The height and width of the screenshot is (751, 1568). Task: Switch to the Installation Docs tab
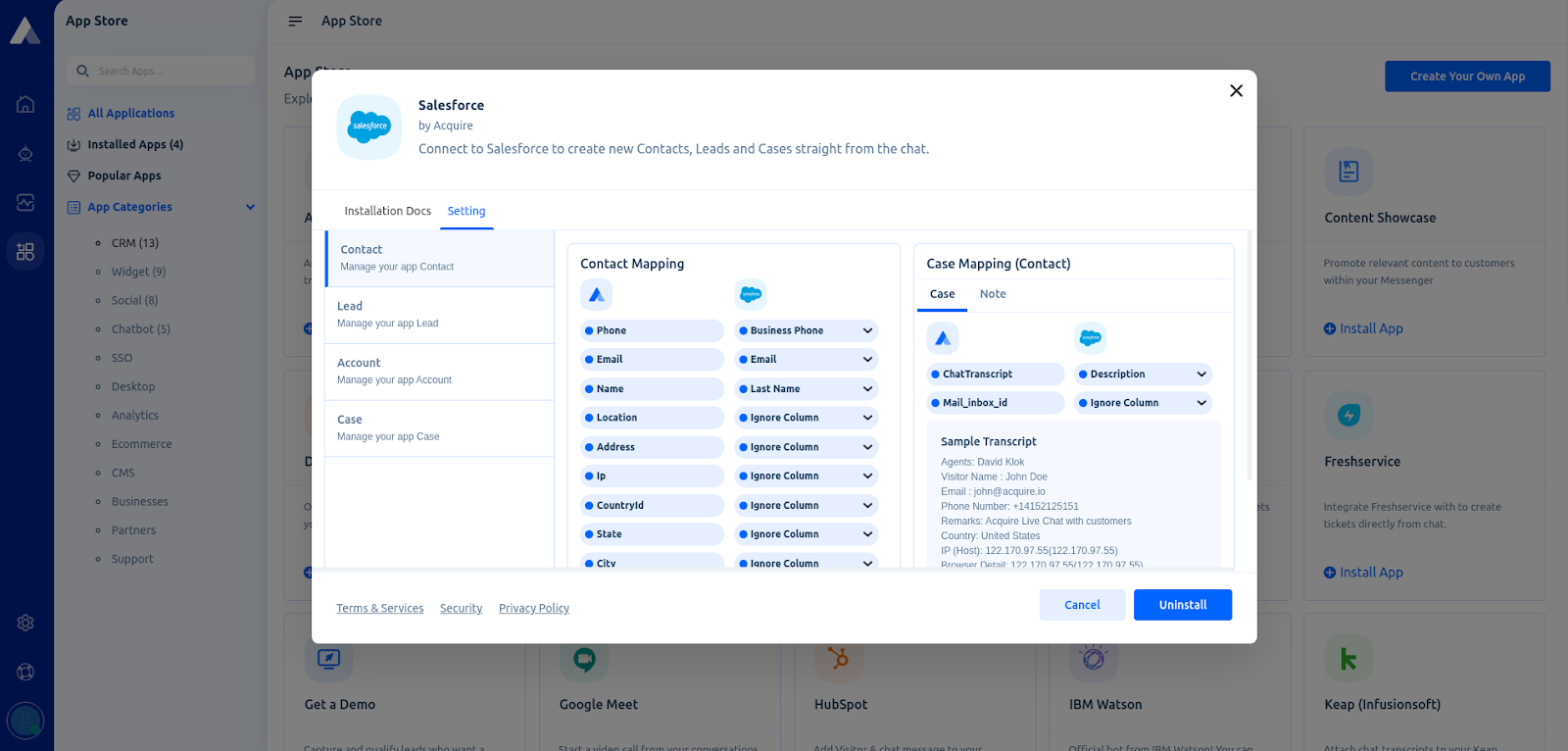[388, 211]
